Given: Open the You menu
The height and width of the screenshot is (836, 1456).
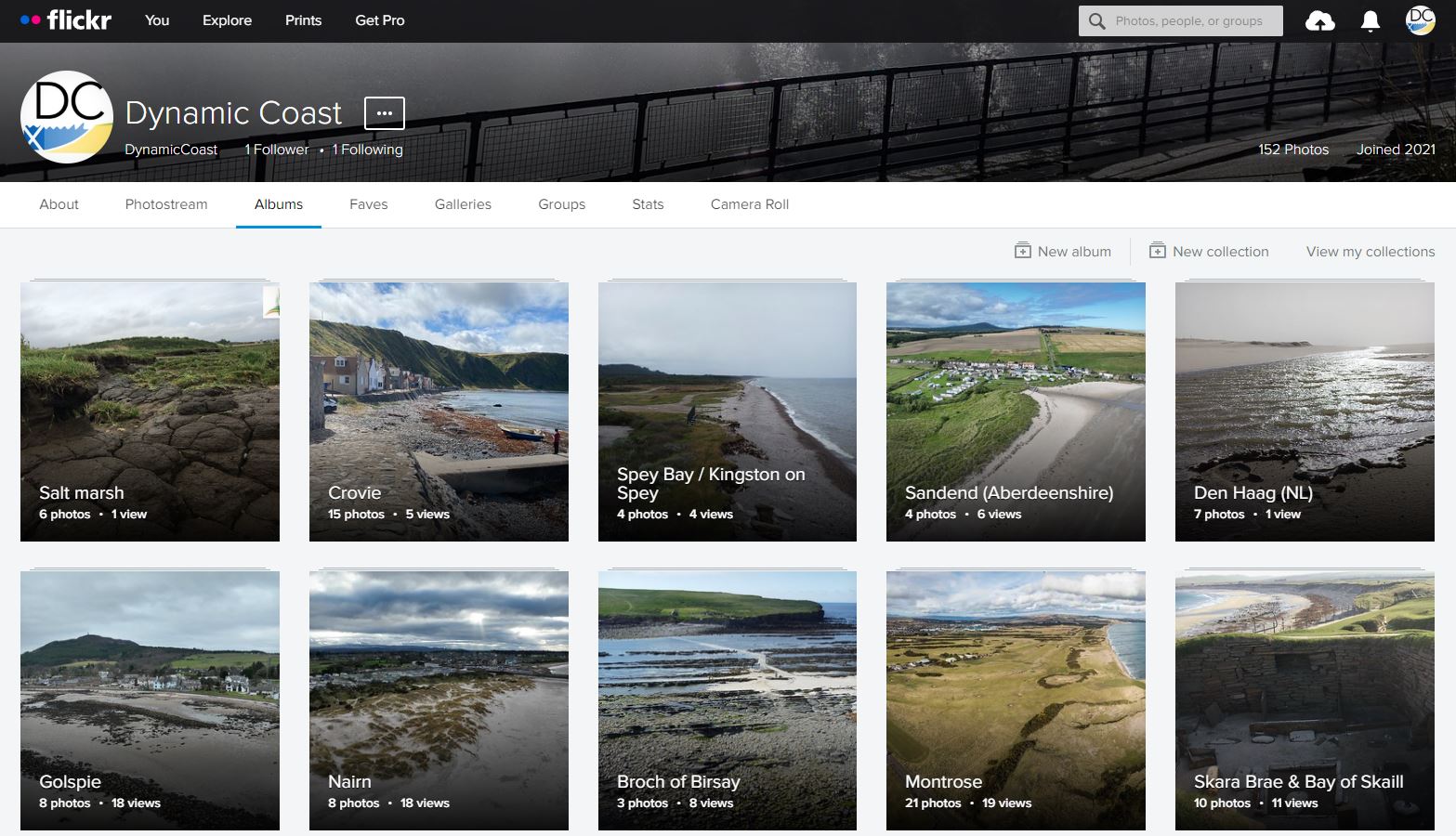Looking at the screenshot, I should click(x=157, y=20).
